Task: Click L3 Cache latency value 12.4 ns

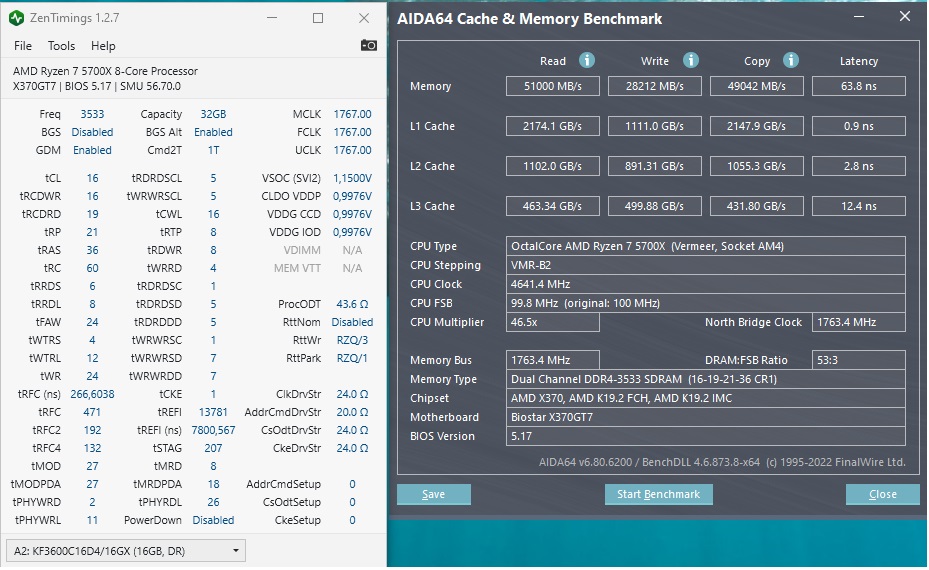Action: tap(858, 206)
